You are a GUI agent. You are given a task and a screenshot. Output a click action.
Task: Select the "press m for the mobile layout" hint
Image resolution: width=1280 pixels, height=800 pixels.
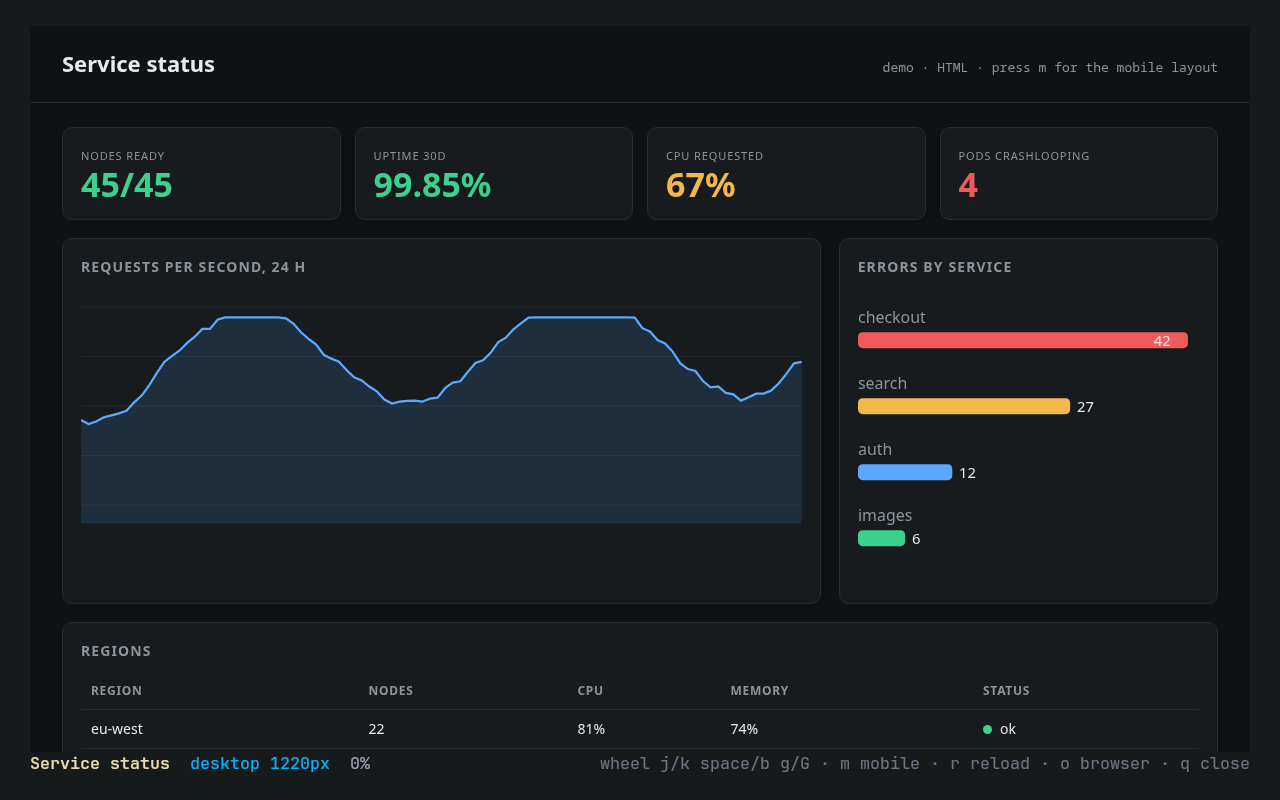tap(1105, 67)
